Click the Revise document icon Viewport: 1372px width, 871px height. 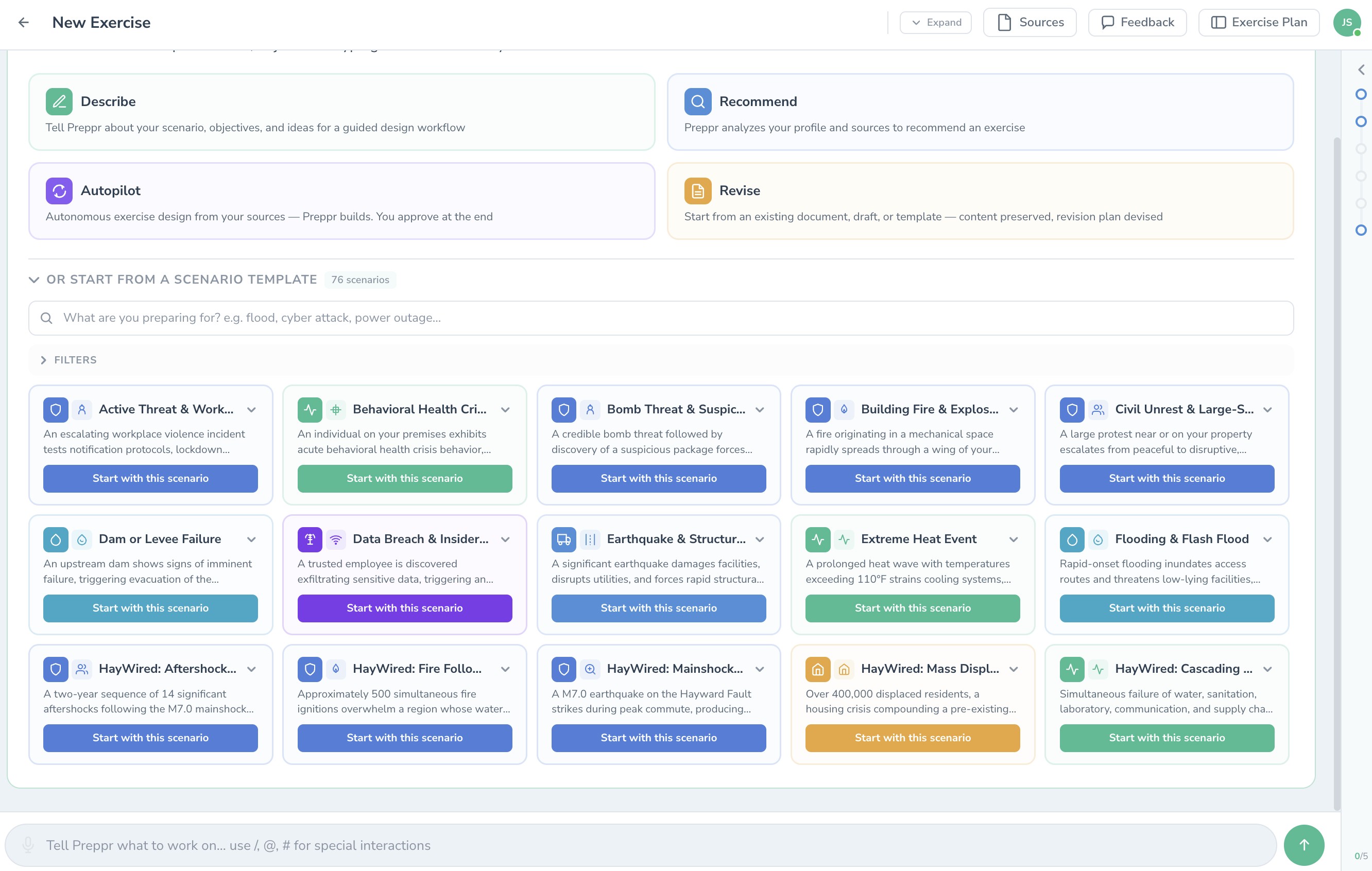[x=697, y=191]
